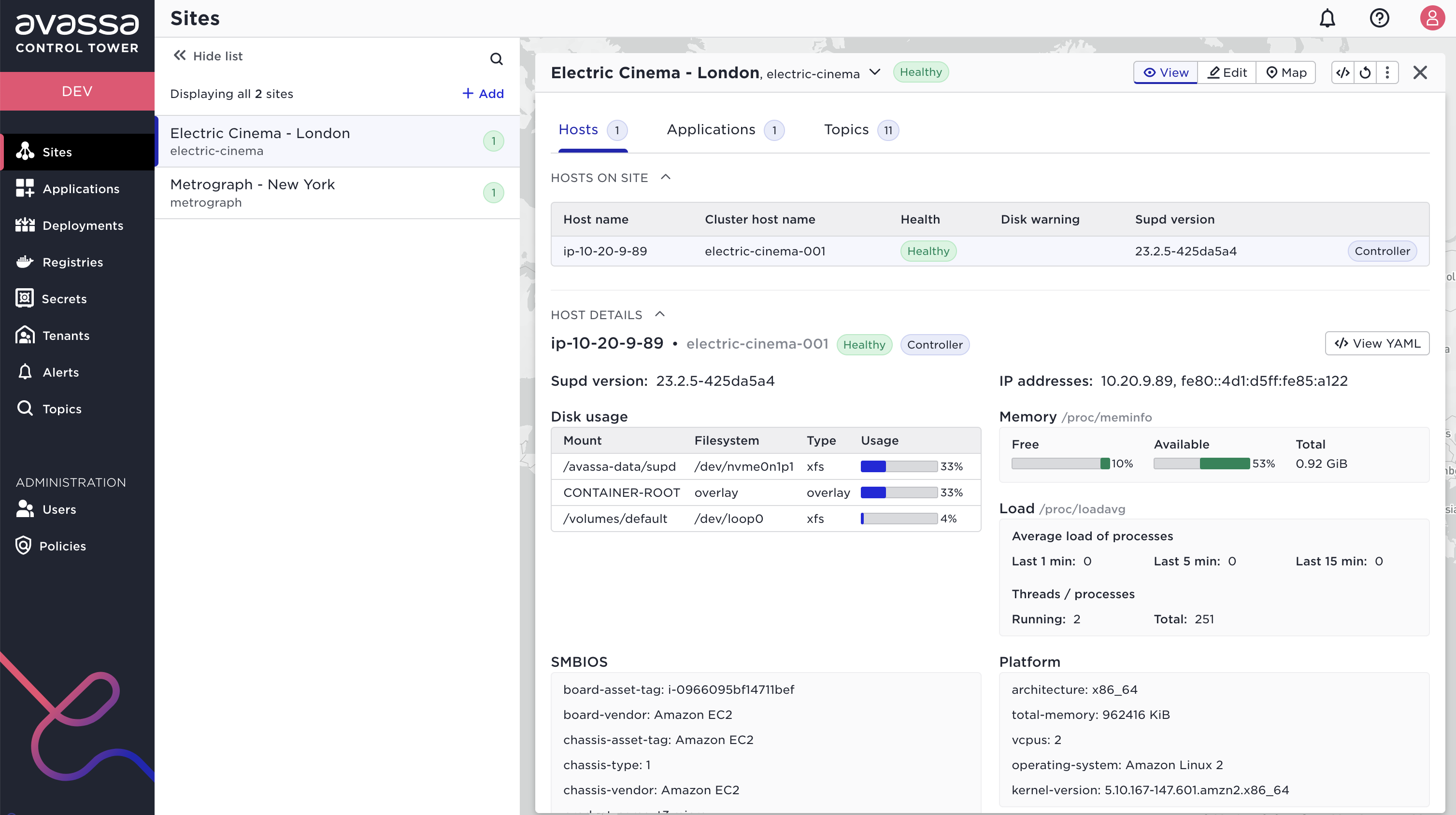Click the Policies shield icon
This screenshot has height=815, width=1456.
[23, 546]
